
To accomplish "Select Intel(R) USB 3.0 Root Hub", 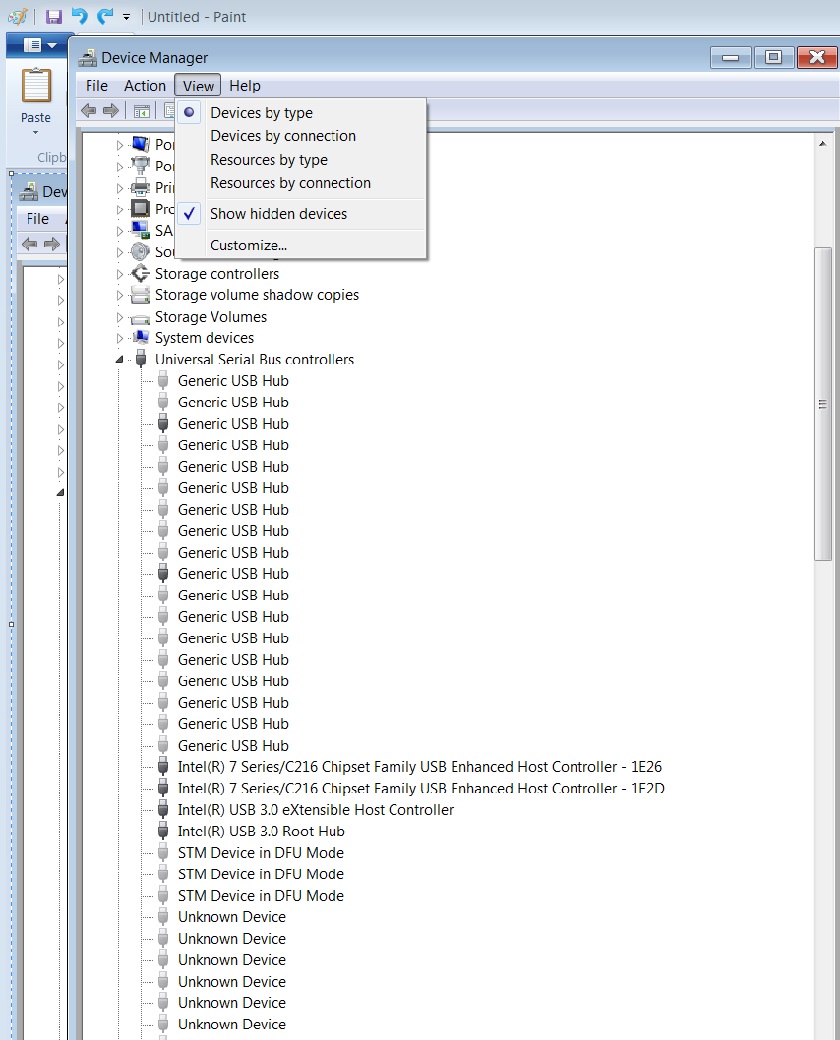I will click(x=261, y=831).
